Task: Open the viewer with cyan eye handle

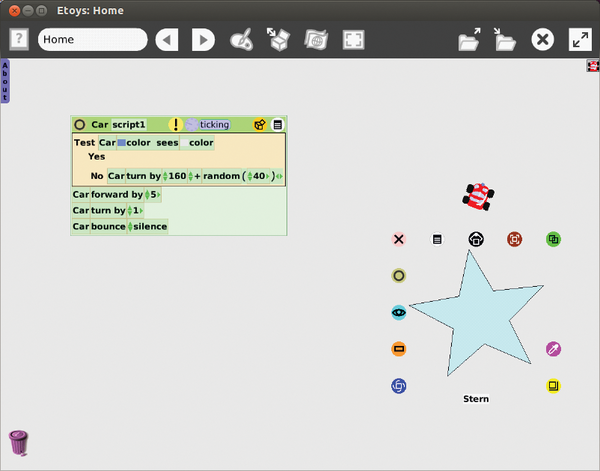Action: 399,313
